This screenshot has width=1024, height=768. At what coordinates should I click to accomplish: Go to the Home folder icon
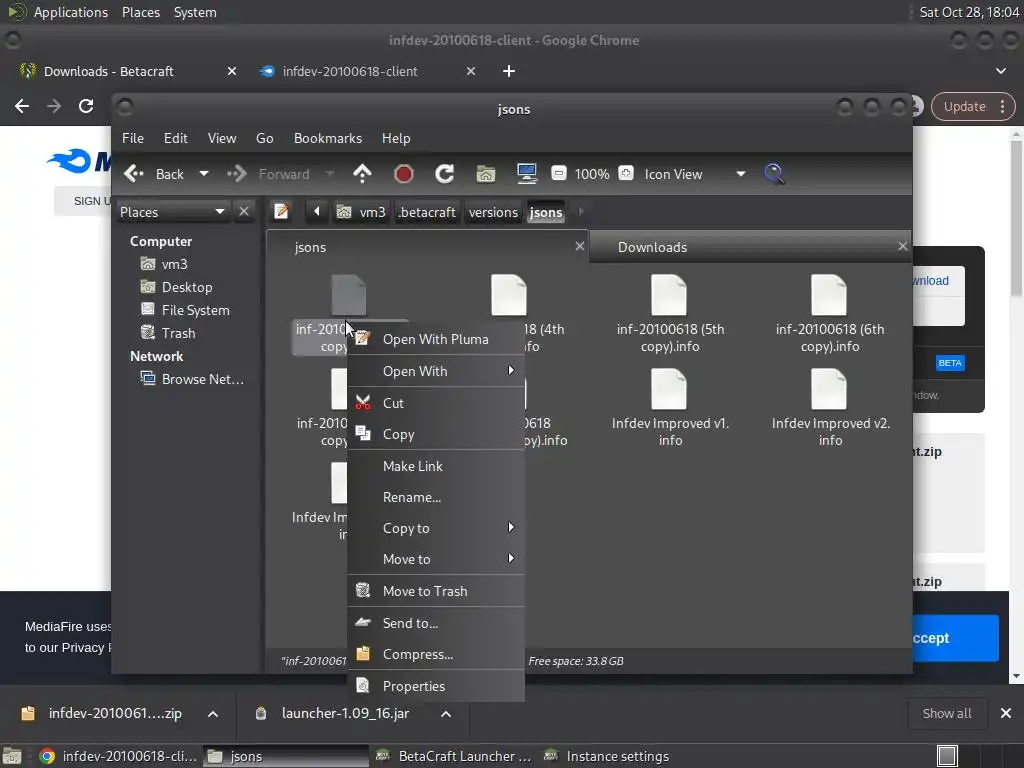click(486, 174)
